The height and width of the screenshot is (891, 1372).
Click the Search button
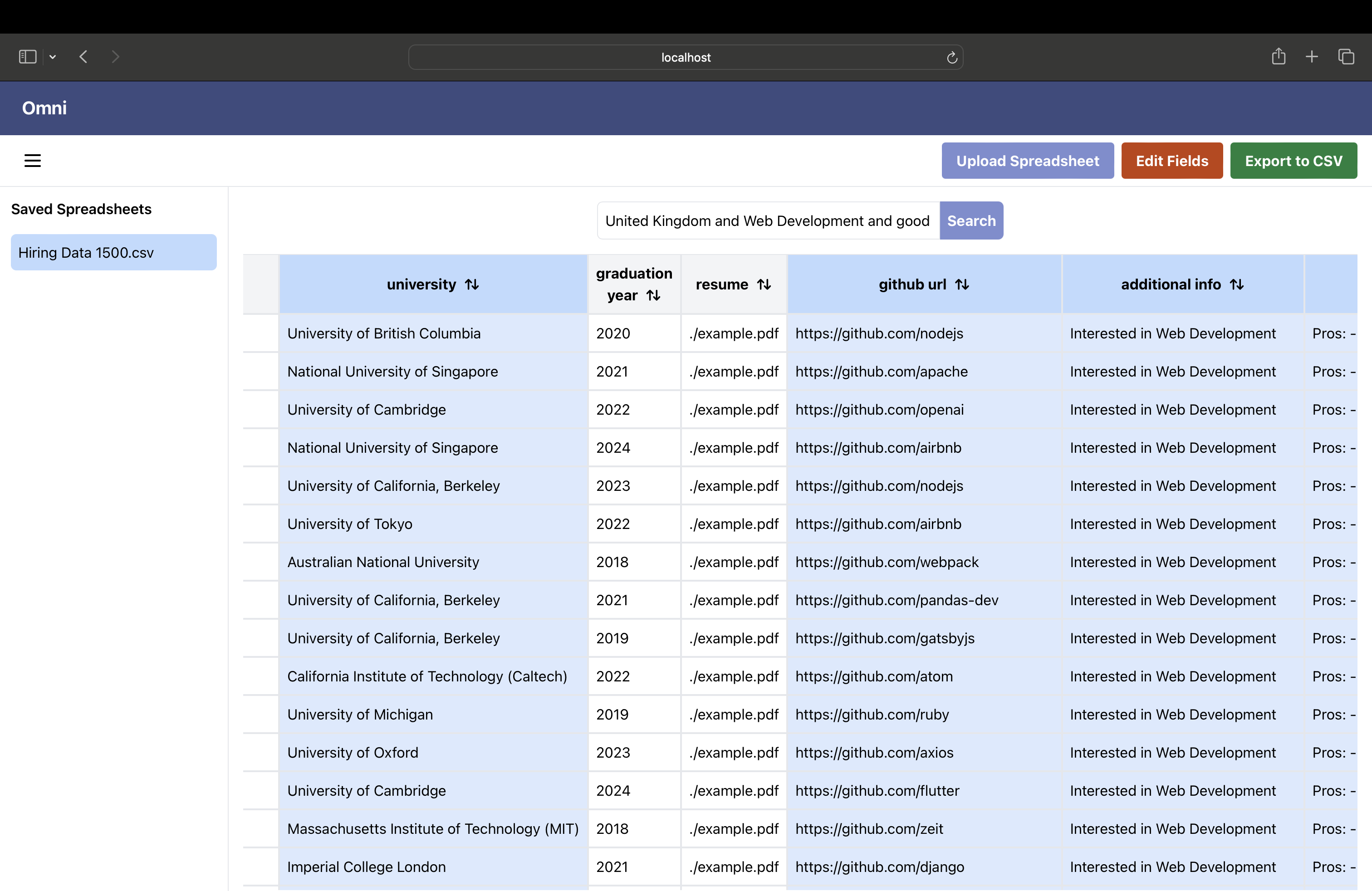971,221
